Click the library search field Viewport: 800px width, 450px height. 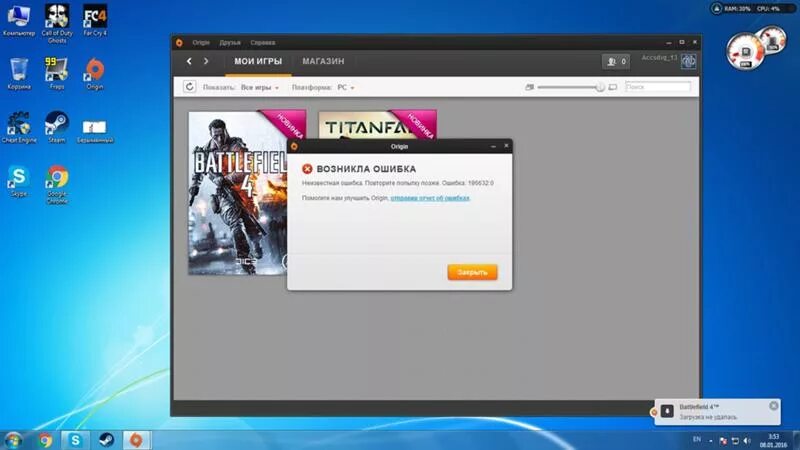(658, 87)
